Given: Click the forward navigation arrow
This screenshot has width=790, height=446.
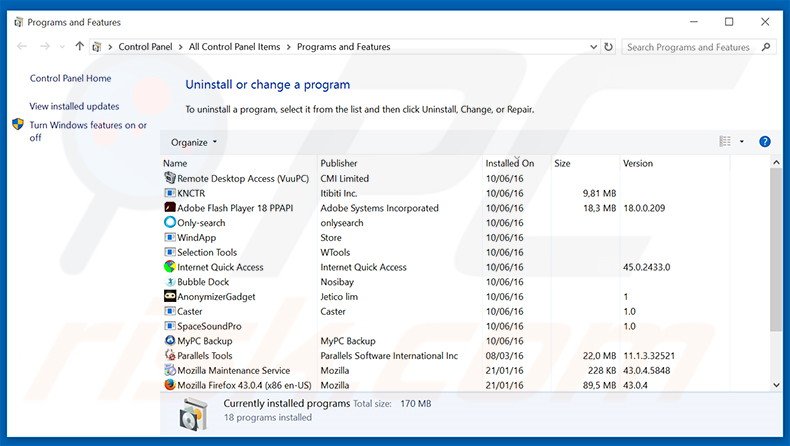Looking at the screenshot, I should tap(45, 46).
